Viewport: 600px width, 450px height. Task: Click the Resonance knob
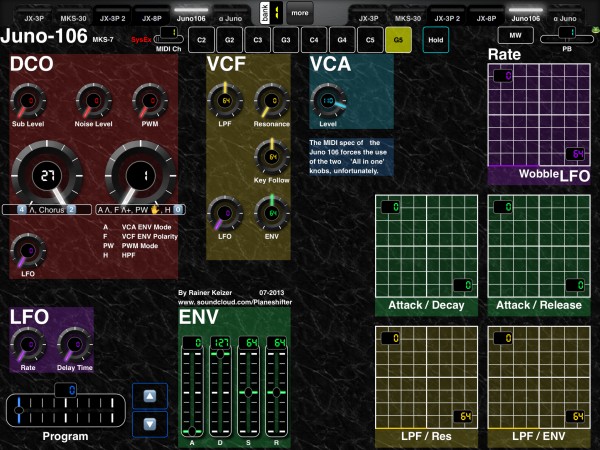coord(272,101)
